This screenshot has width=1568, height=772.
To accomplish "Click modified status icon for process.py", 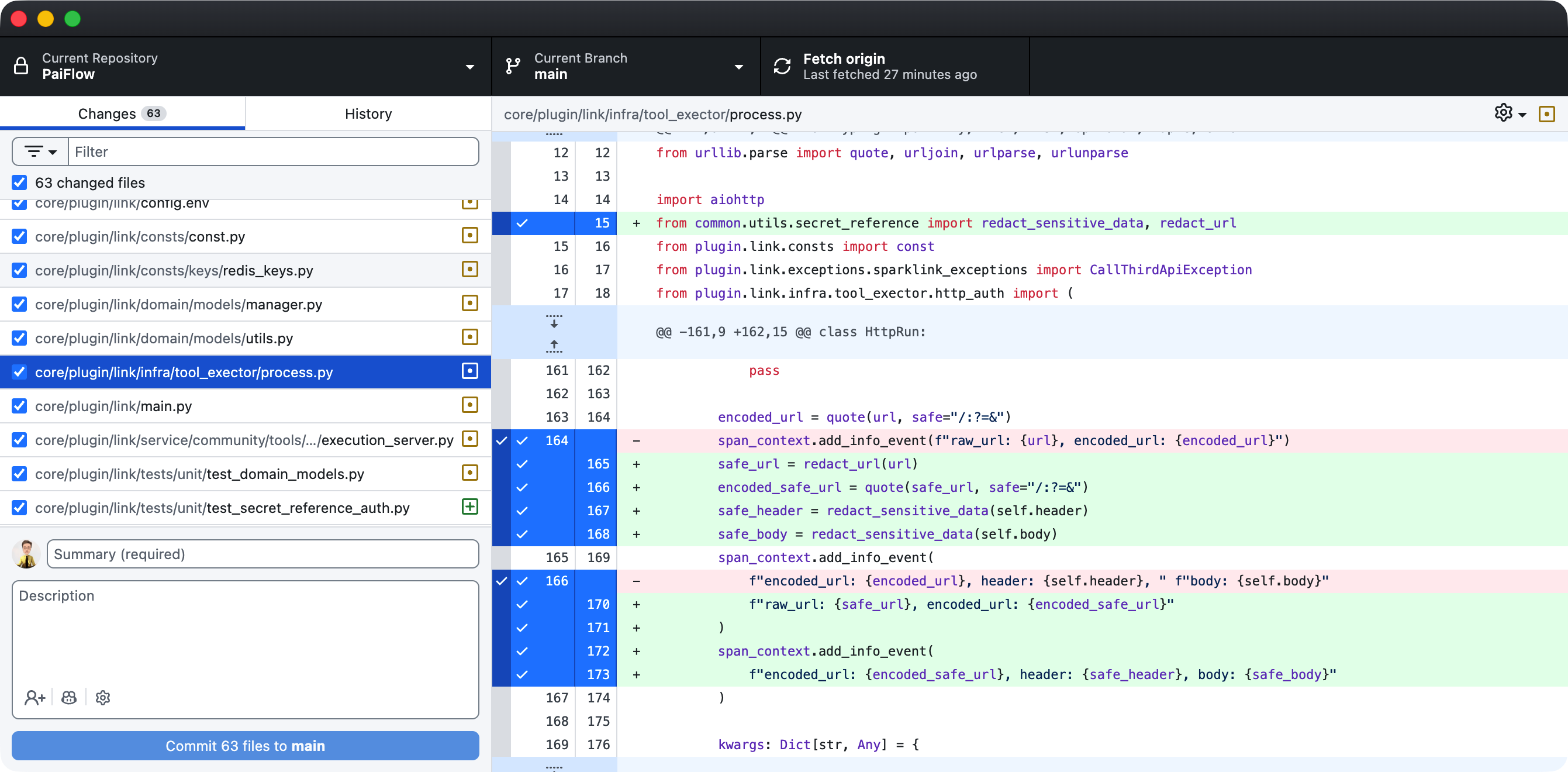I will (470, 371).
